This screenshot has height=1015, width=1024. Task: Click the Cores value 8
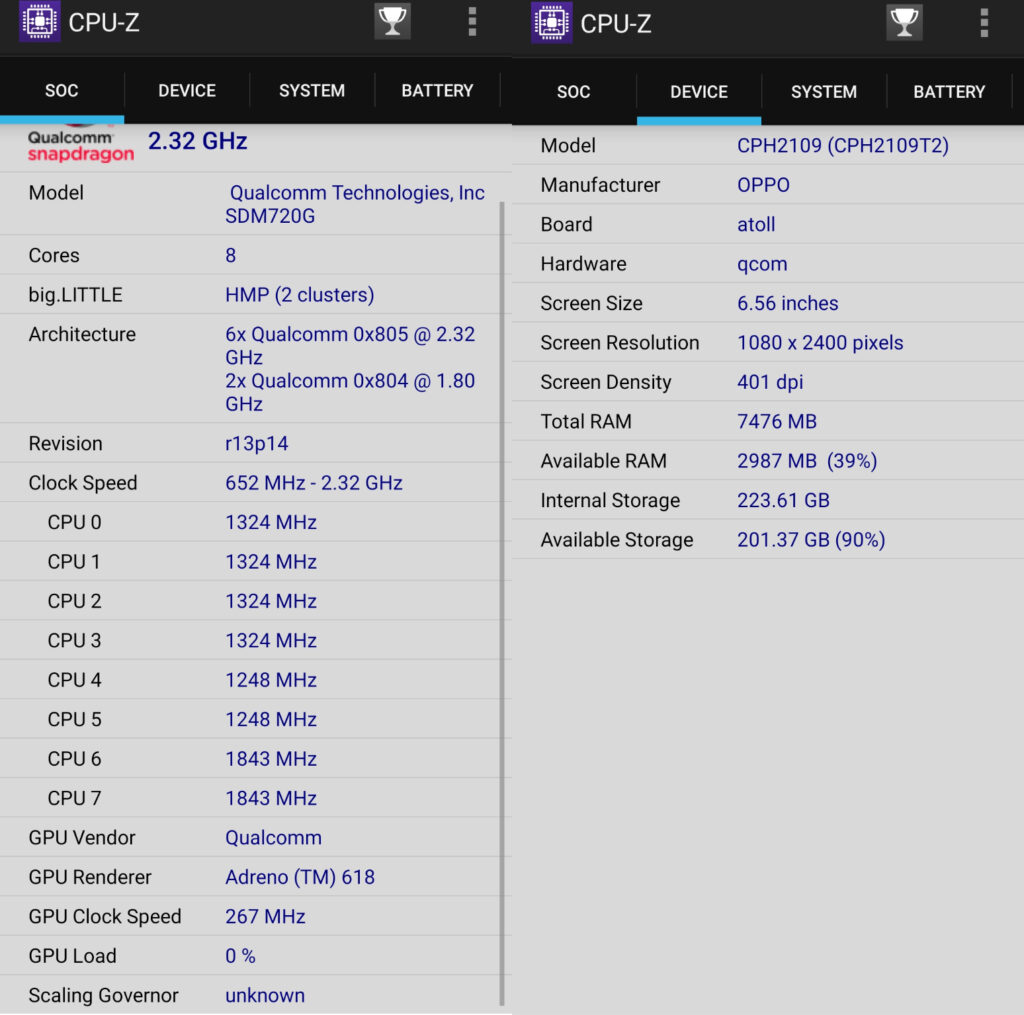tap(231, 255)
